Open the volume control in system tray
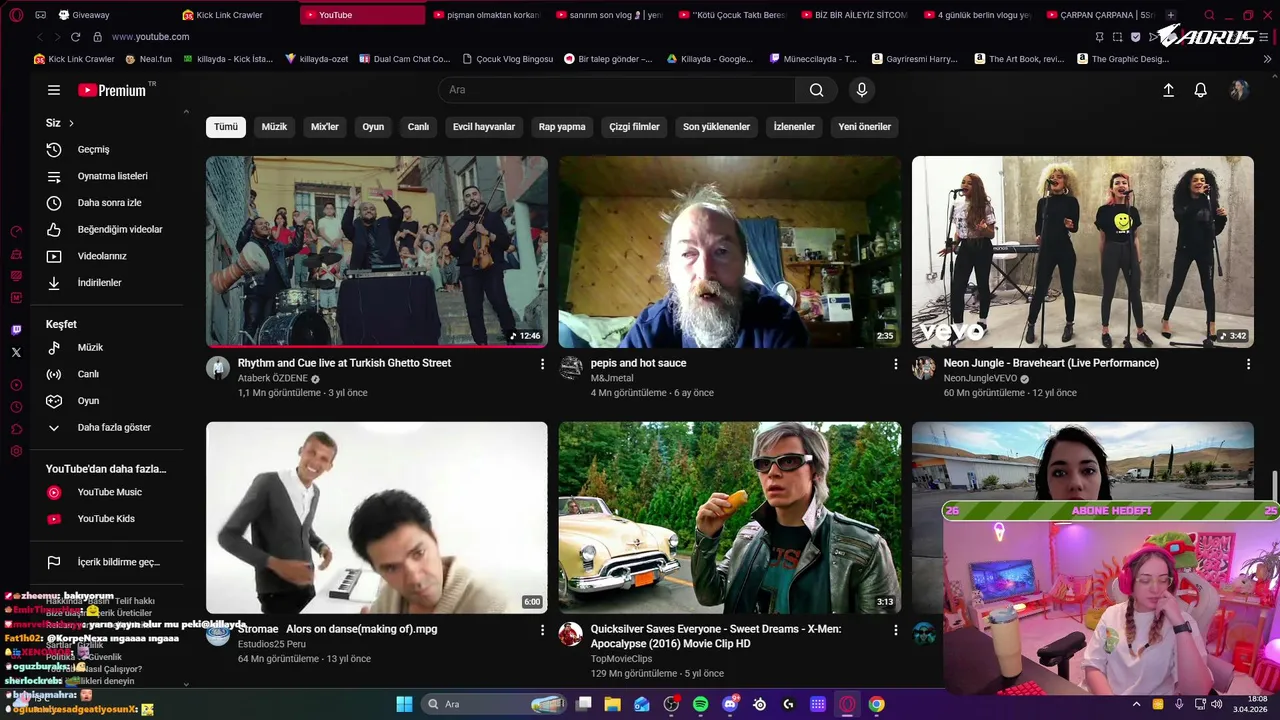Image resolution: width=1280 pixels, height=720 pixels. (x=1216, y=704)
